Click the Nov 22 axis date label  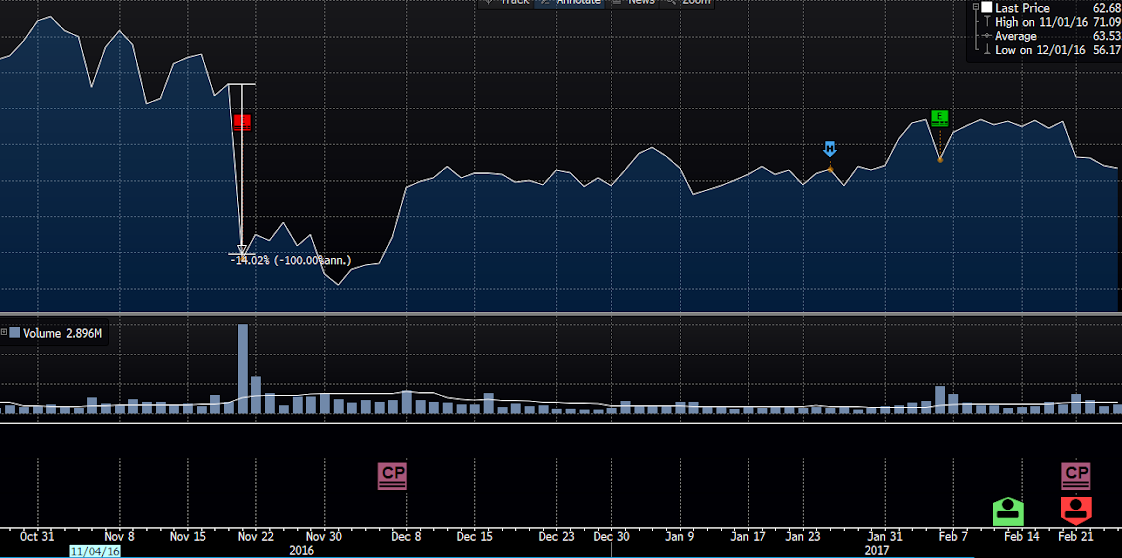[x=256, y=537]
